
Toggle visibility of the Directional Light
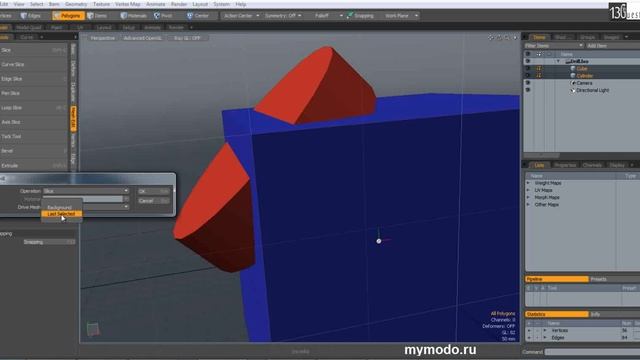click(527, 90)
